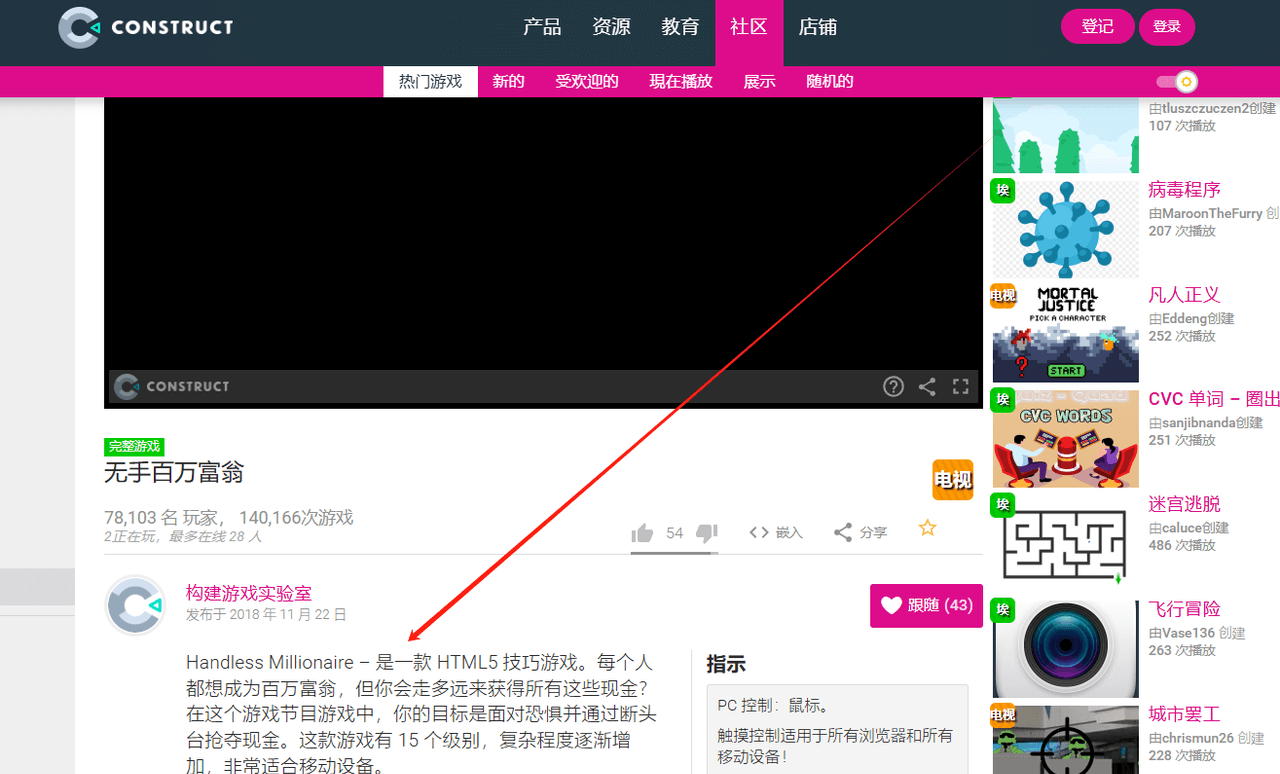Open the 教育 menu
Image resolution: width=1280 pixels, height=774 pixels.
point(681,27)
